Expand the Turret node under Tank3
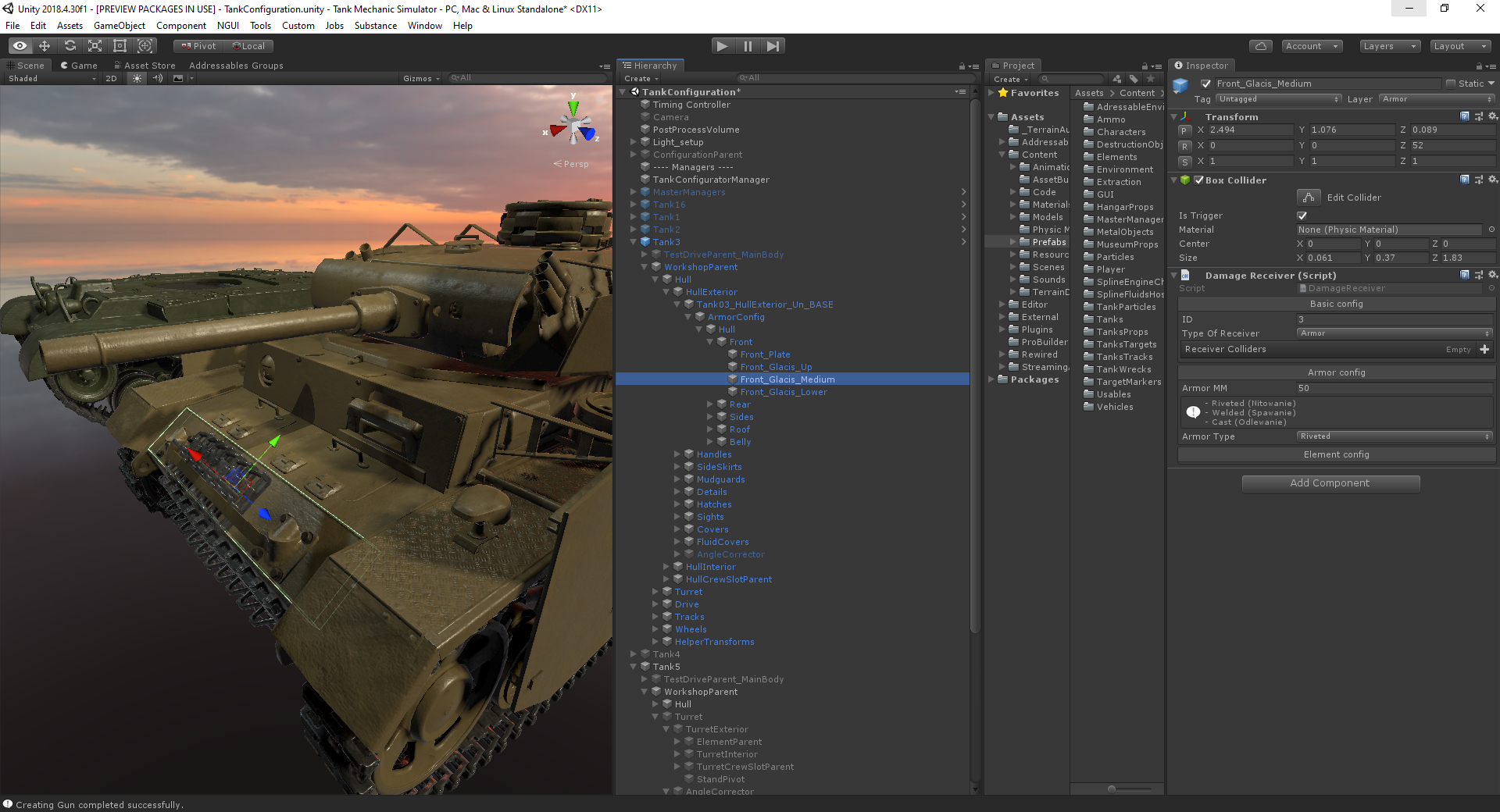Viewport: 1500px width, 812px height. coord(656,592)
